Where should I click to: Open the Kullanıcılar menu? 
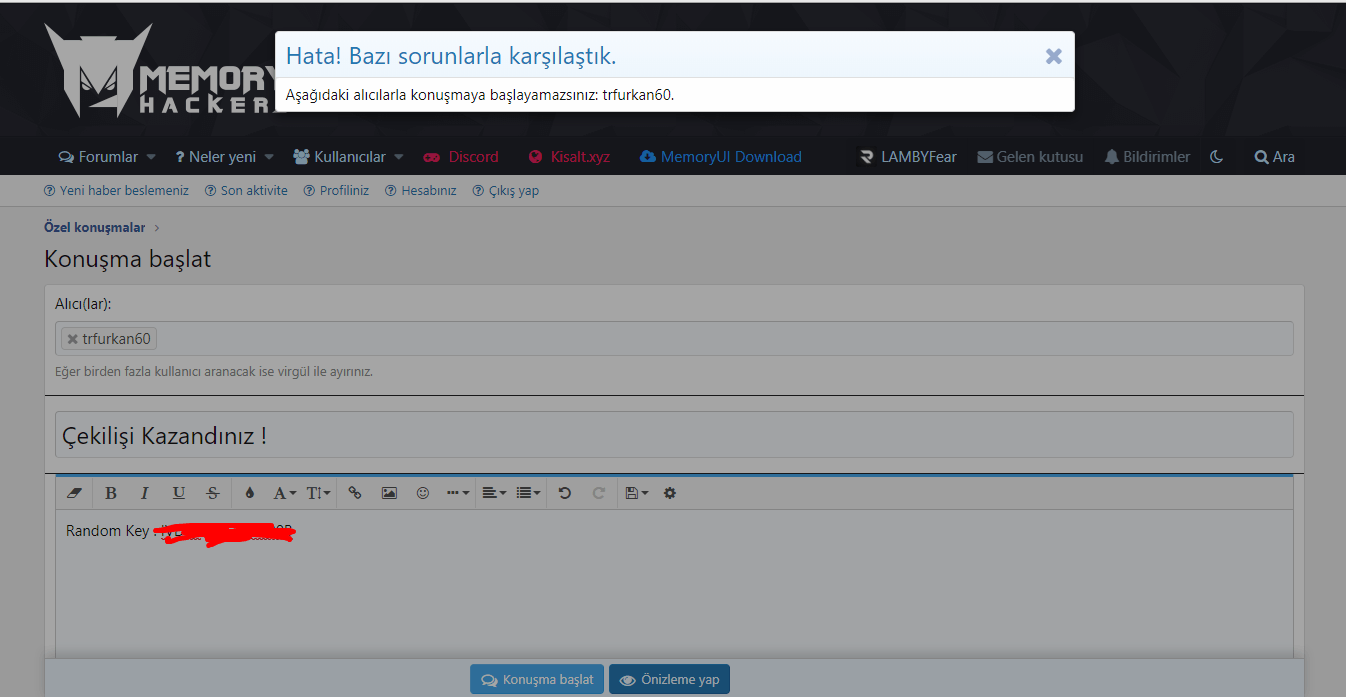click(x=339, y=157)
